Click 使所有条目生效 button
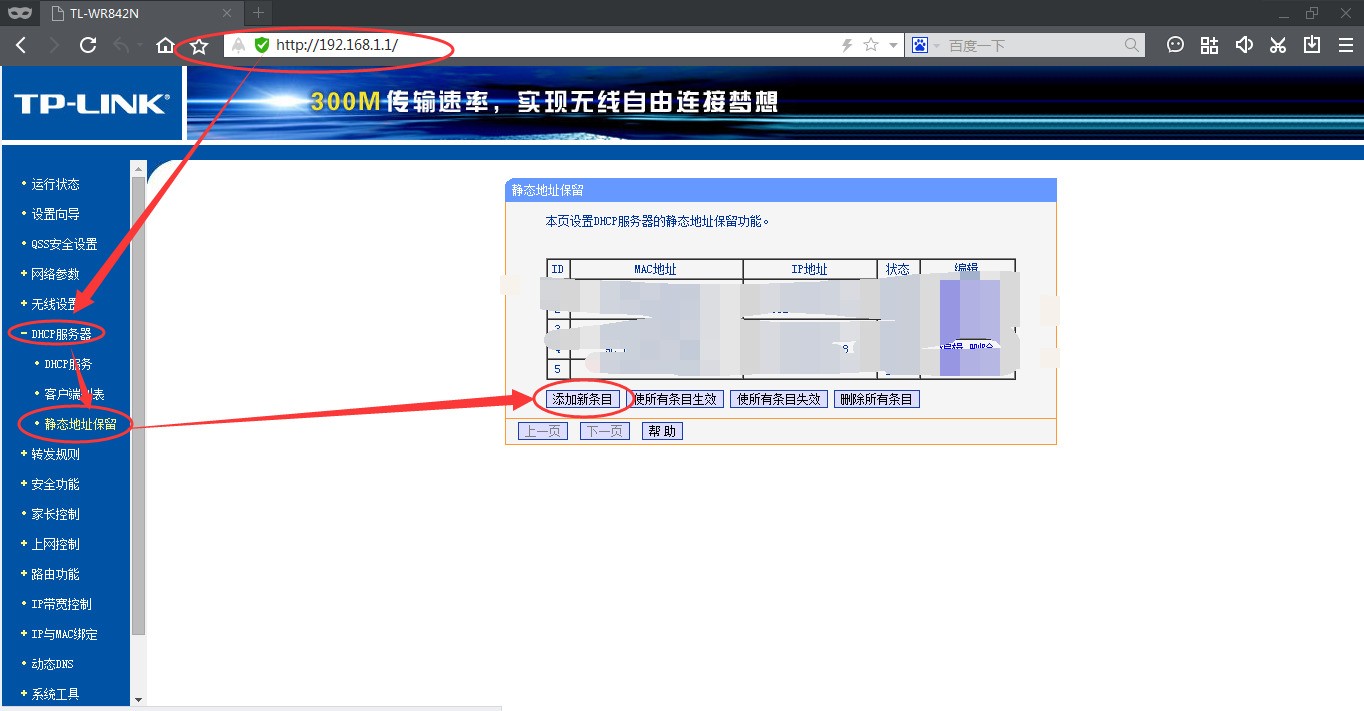The height and width of the screenshot is (711, 1364). coord(675,399)
